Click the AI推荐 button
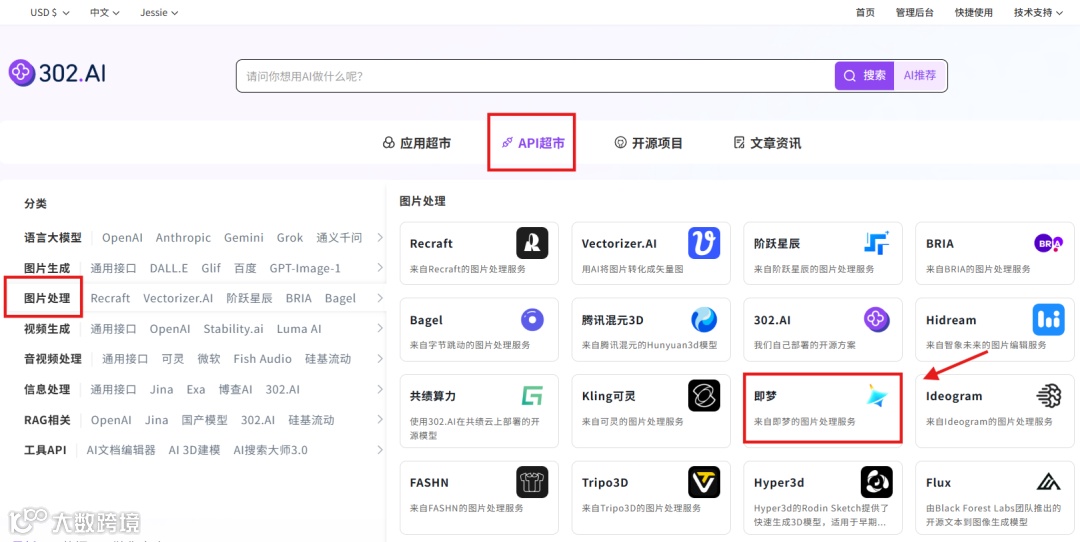The height and width of the screenshot is (542, 1080). [x=920, y=76]
